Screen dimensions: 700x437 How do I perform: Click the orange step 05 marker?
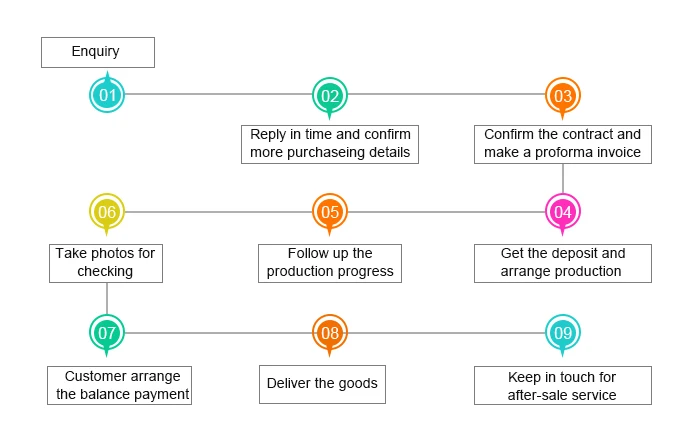[x=330, y=212]
